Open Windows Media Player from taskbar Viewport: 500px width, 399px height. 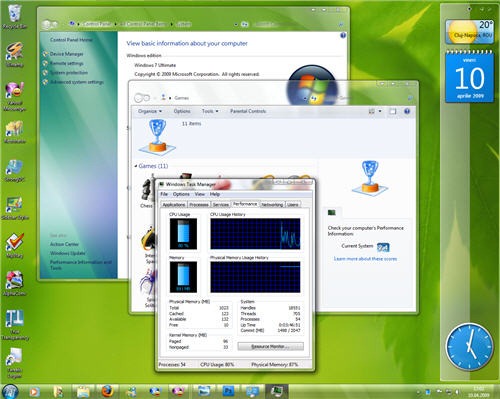tap(34, 392)
